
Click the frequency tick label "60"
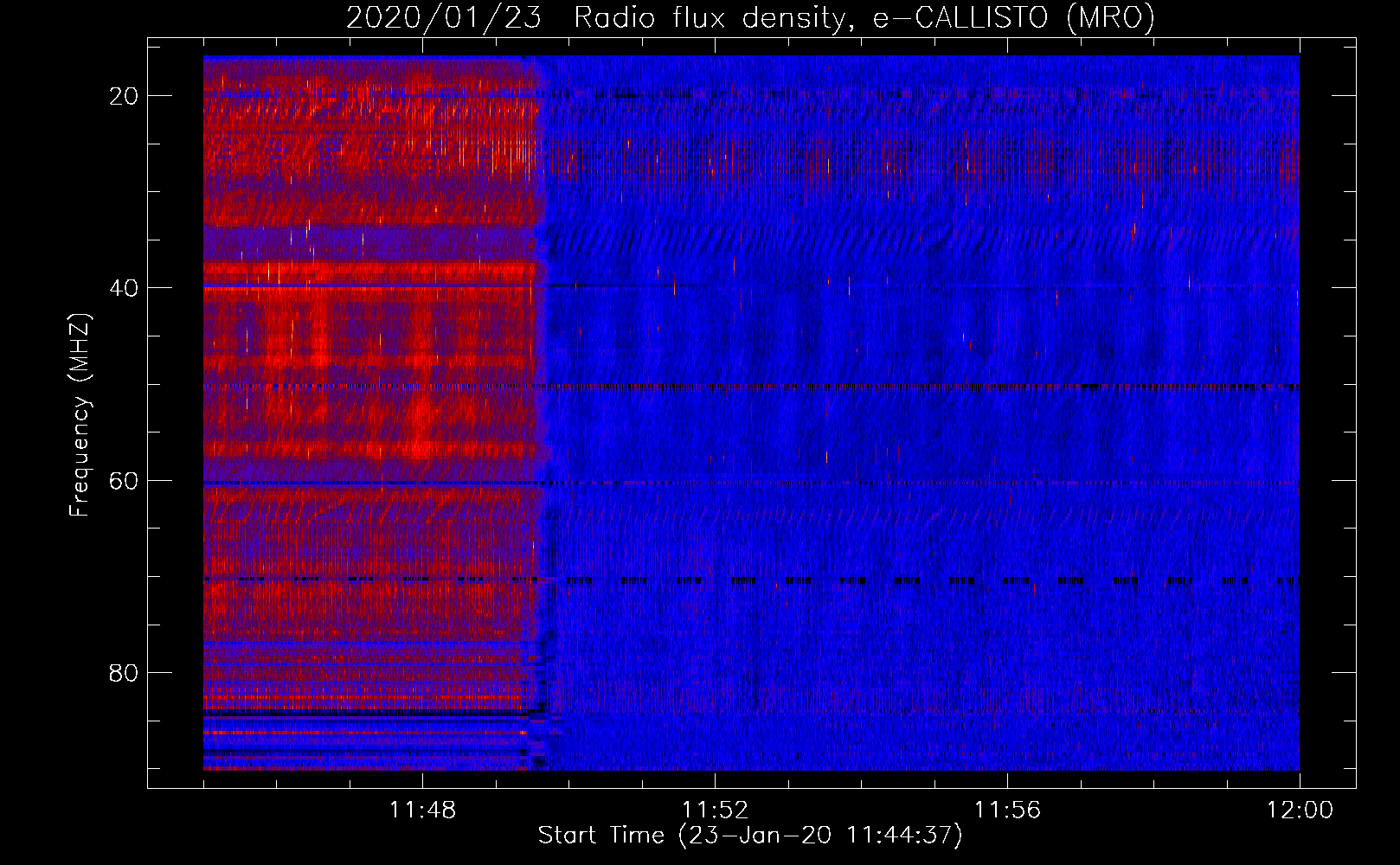tap(124, 480)
